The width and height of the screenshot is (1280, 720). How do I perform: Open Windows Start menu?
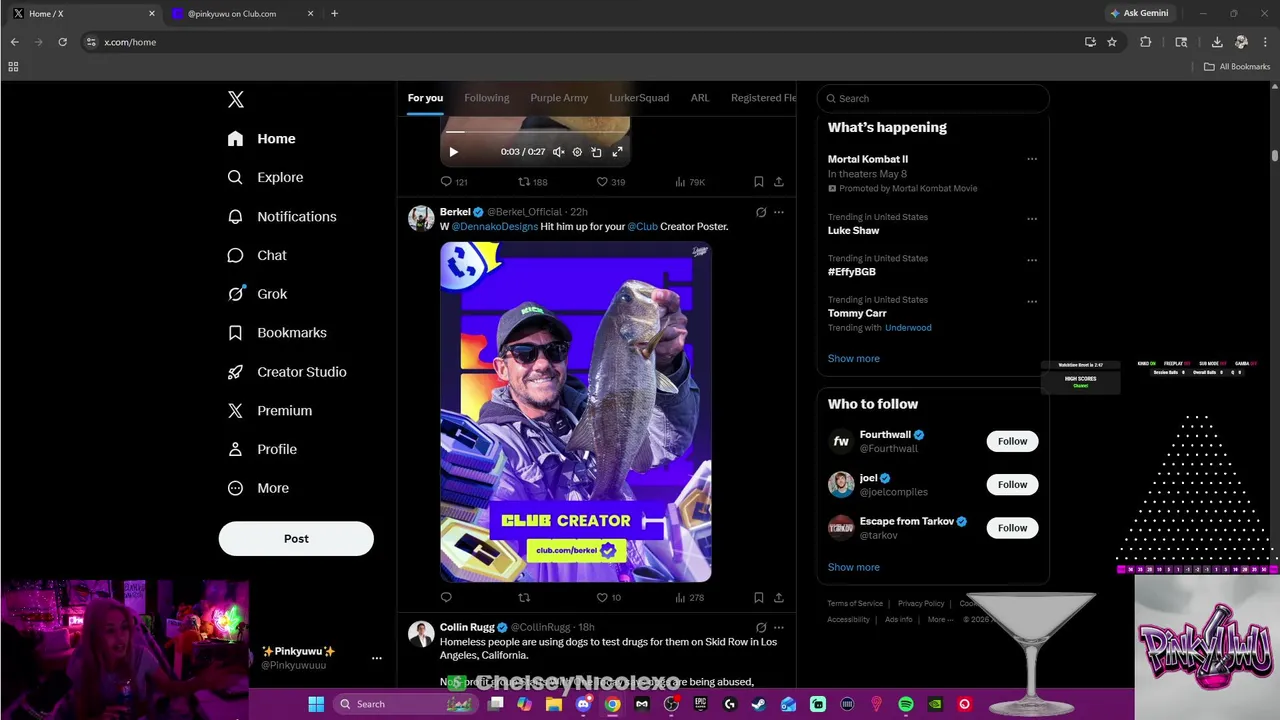point(316,704)
